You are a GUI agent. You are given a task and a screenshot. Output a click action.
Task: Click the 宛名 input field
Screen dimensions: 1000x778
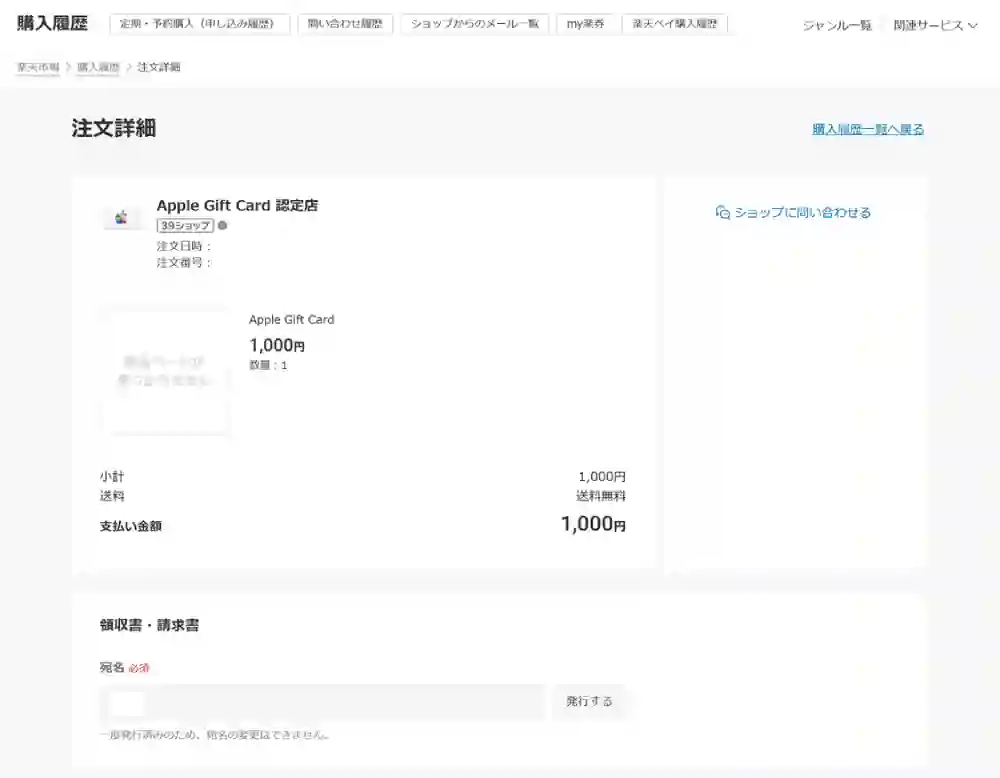pyautogui.click(x=322, y=703)
